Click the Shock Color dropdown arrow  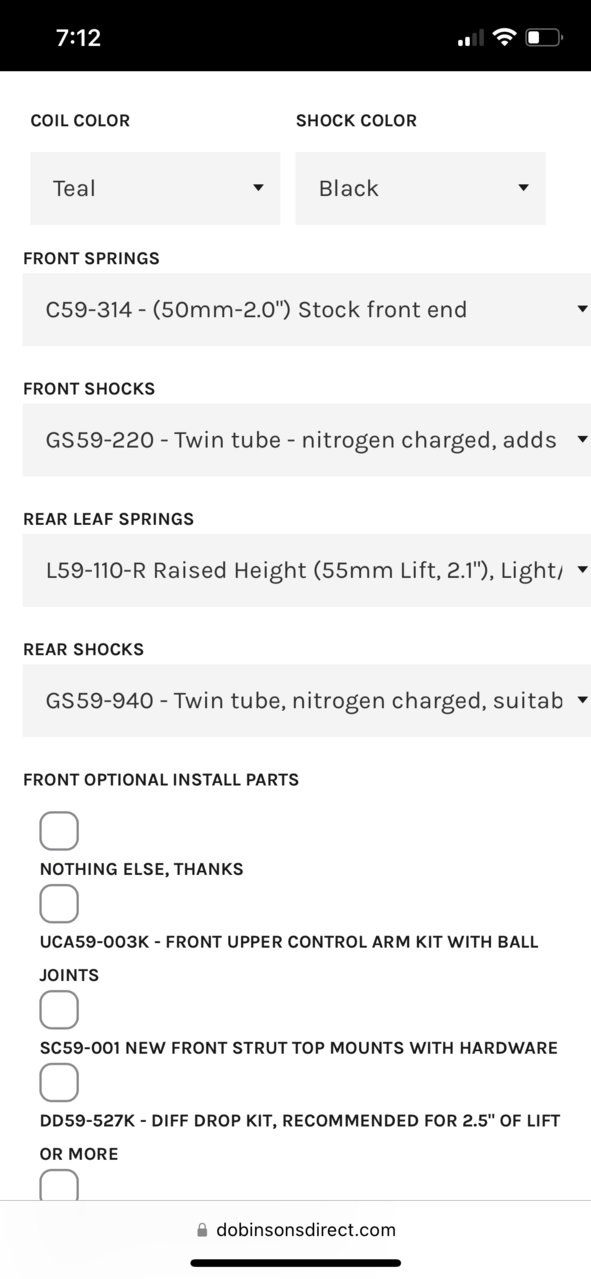(523, 188)
